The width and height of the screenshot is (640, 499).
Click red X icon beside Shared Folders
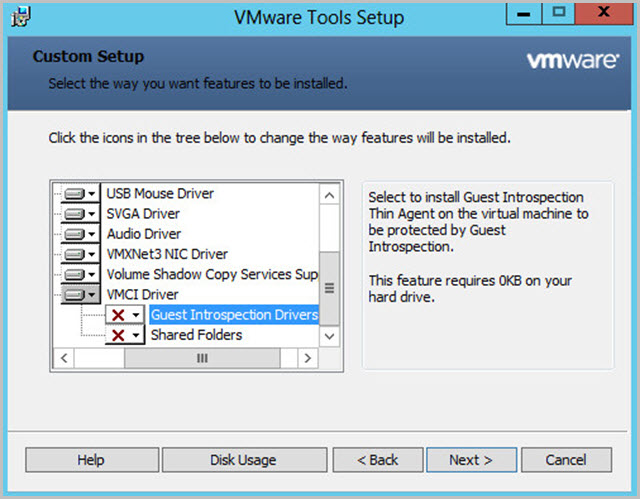pos(118,335)
